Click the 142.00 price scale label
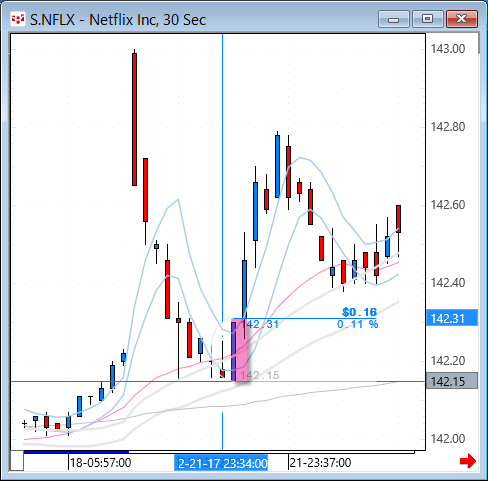 (448, 439)
